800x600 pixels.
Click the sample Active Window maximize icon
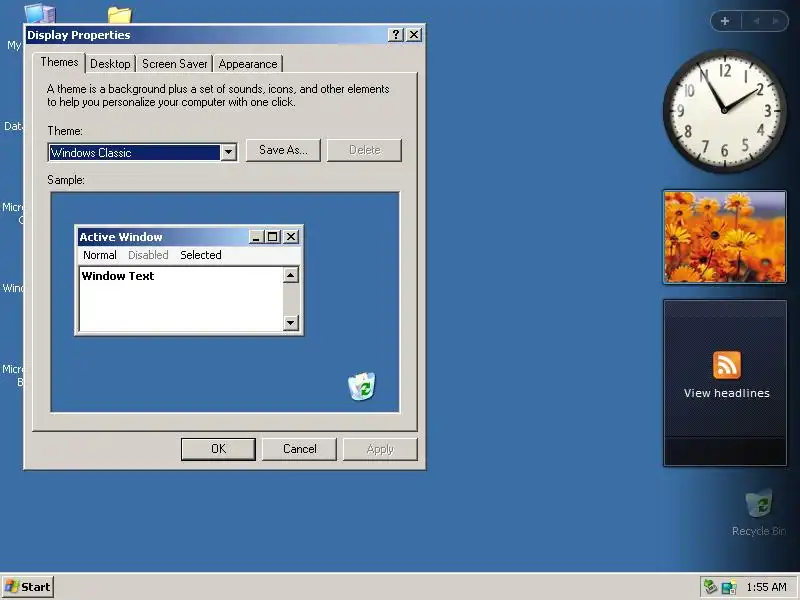pos(272,237)
